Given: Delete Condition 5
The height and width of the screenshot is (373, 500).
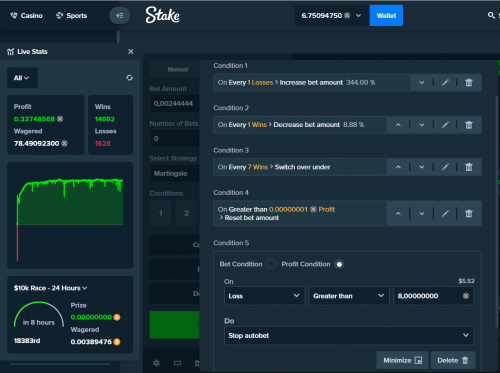Looking at the screenshot, I should (x=453, y=360).
